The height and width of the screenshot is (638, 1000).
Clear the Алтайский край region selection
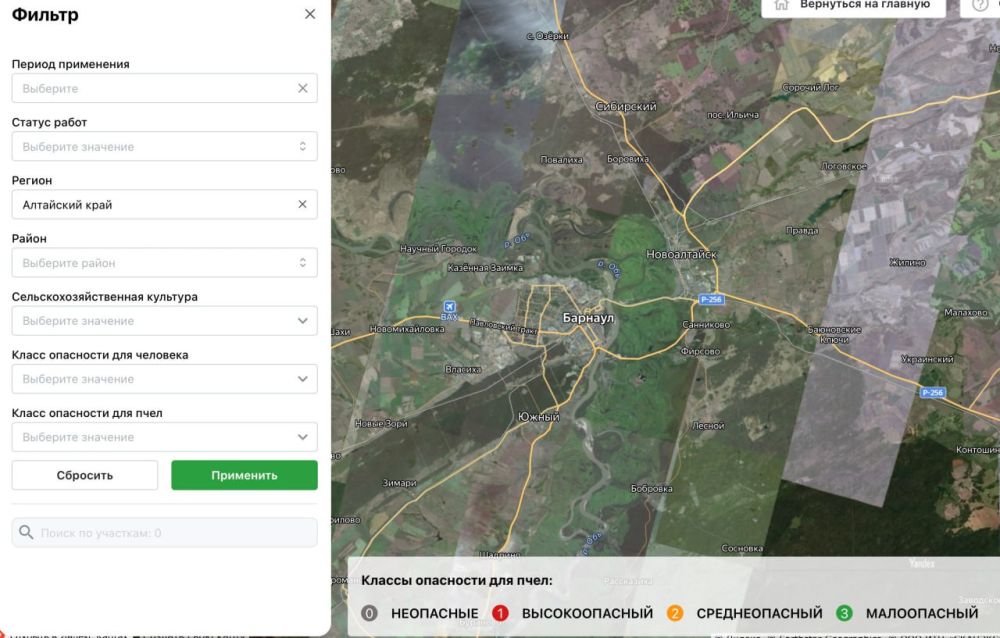[302, 204]
